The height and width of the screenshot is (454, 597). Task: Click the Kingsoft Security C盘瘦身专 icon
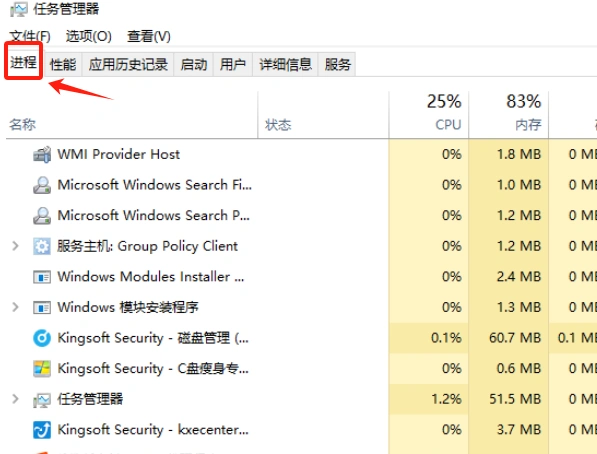pos(42,369)
